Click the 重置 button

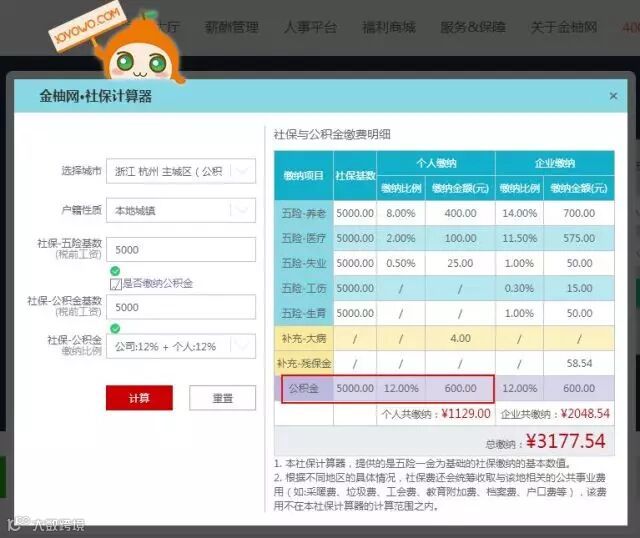point(222,398)
